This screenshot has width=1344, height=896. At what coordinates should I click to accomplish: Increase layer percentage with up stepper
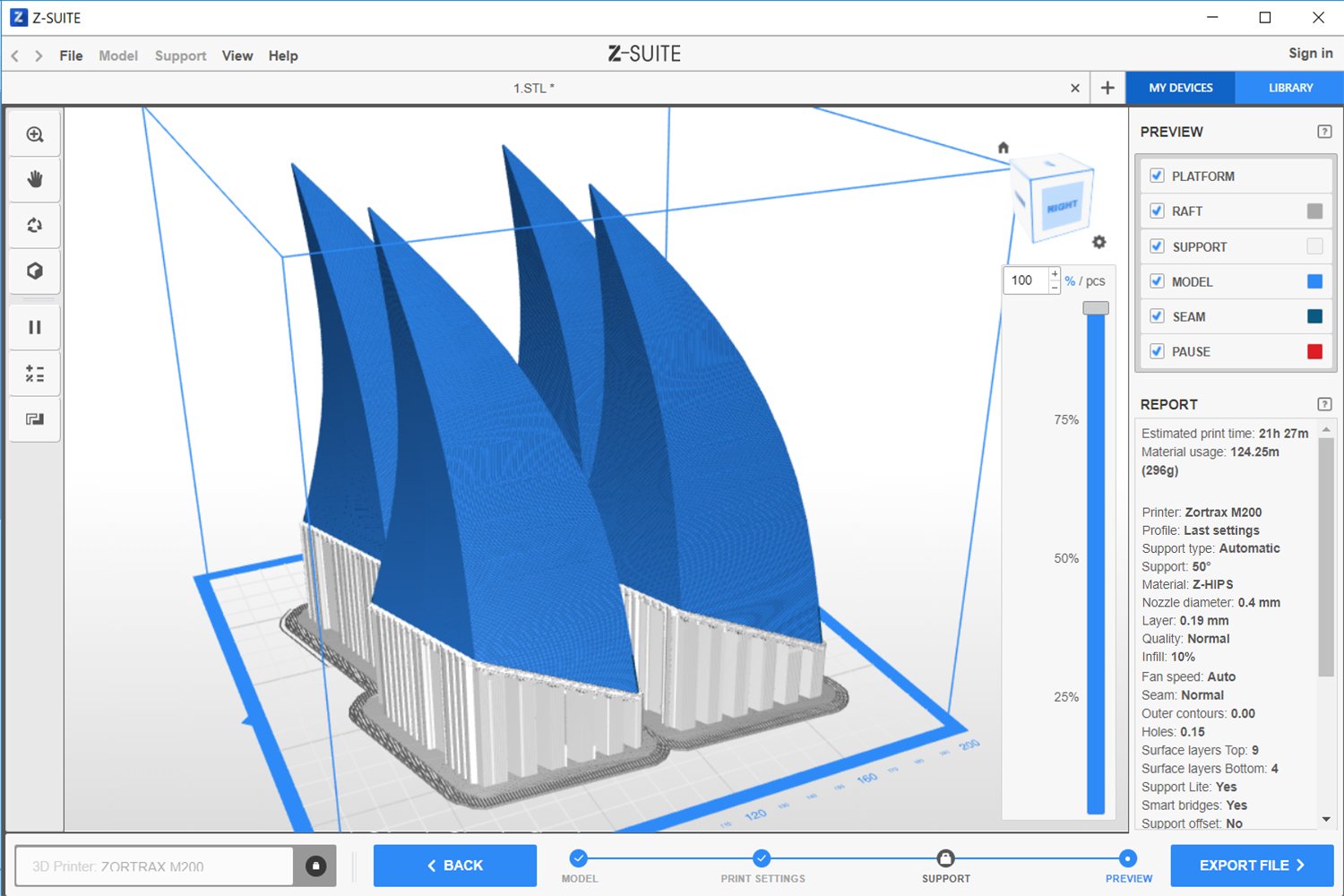(x=1055, y=274)
